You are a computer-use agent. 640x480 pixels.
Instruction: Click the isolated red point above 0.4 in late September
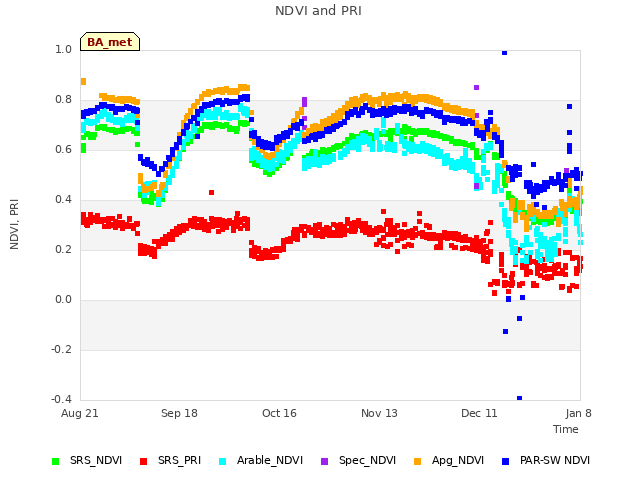211,192
